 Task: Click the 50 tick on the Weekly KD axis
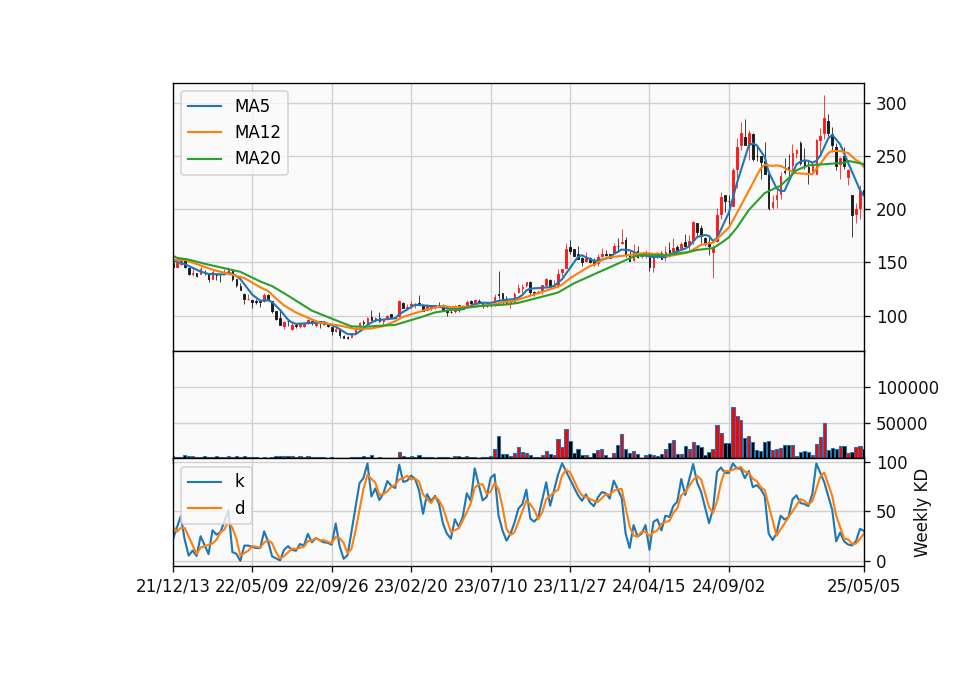click(x=886, y=512)
